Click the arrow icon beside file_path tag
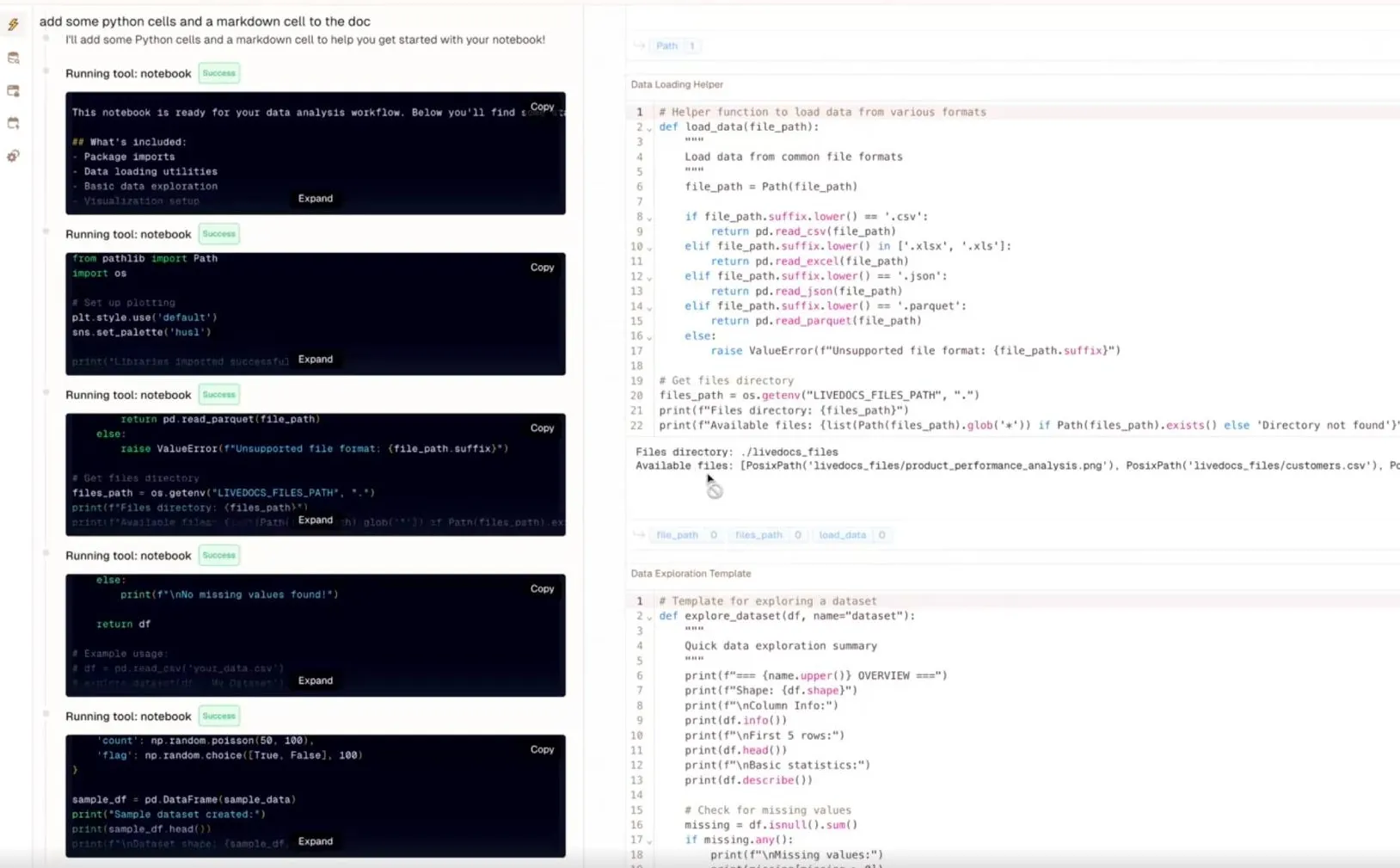 coord(639,535)
